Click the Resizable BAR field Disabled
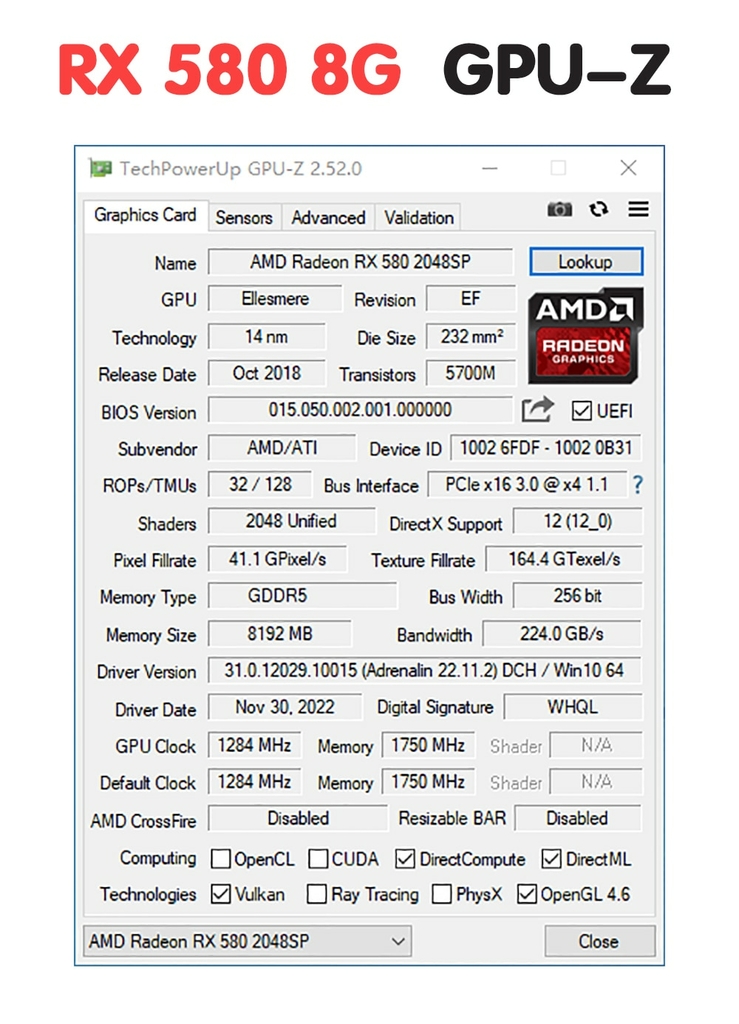This screenshot has height=1024, width=739. pyautogui.click(x=578, y=818)
